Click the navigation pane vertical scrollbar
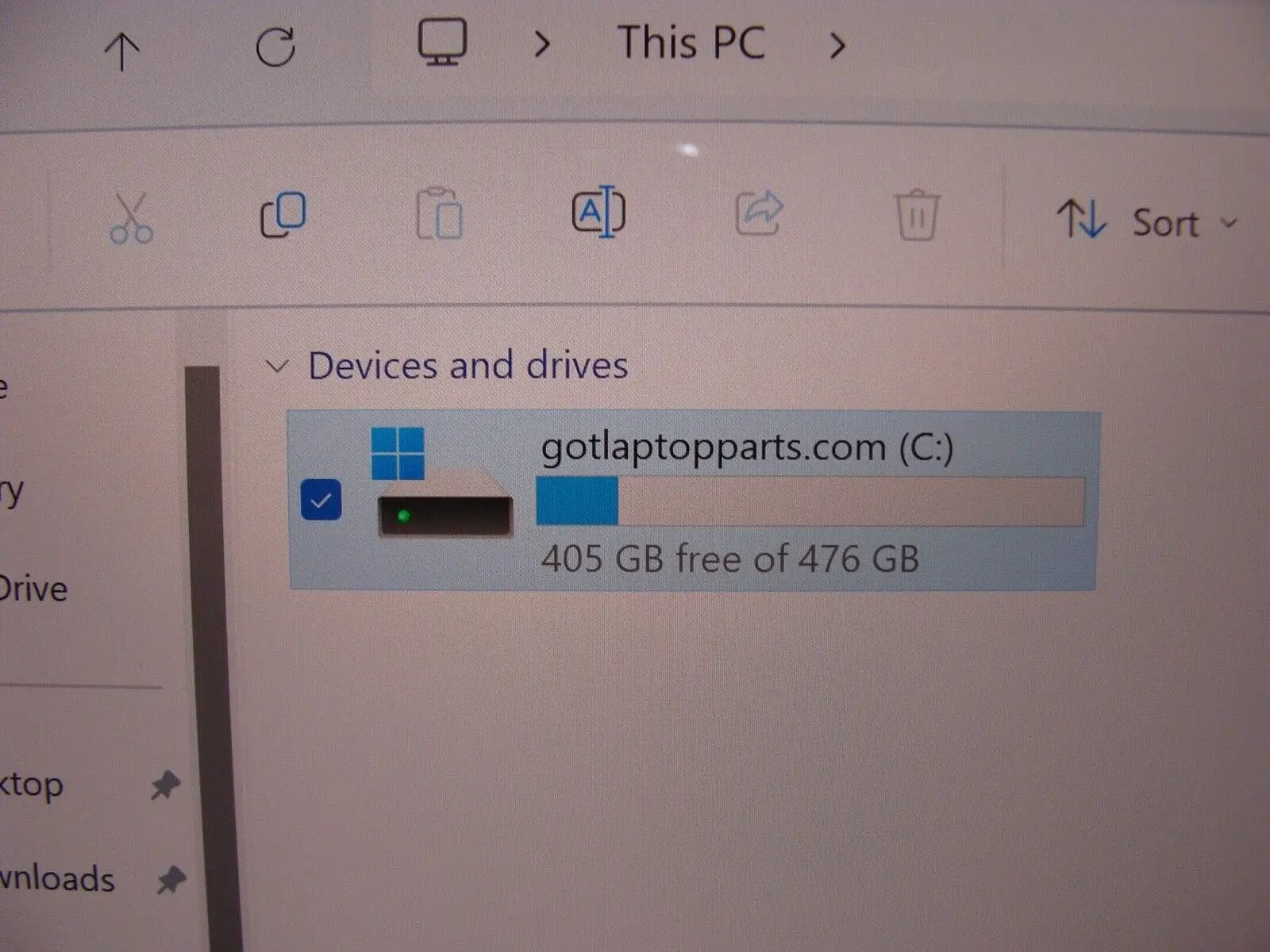The height and width of the screenshot is (952, 1270). 212,658
